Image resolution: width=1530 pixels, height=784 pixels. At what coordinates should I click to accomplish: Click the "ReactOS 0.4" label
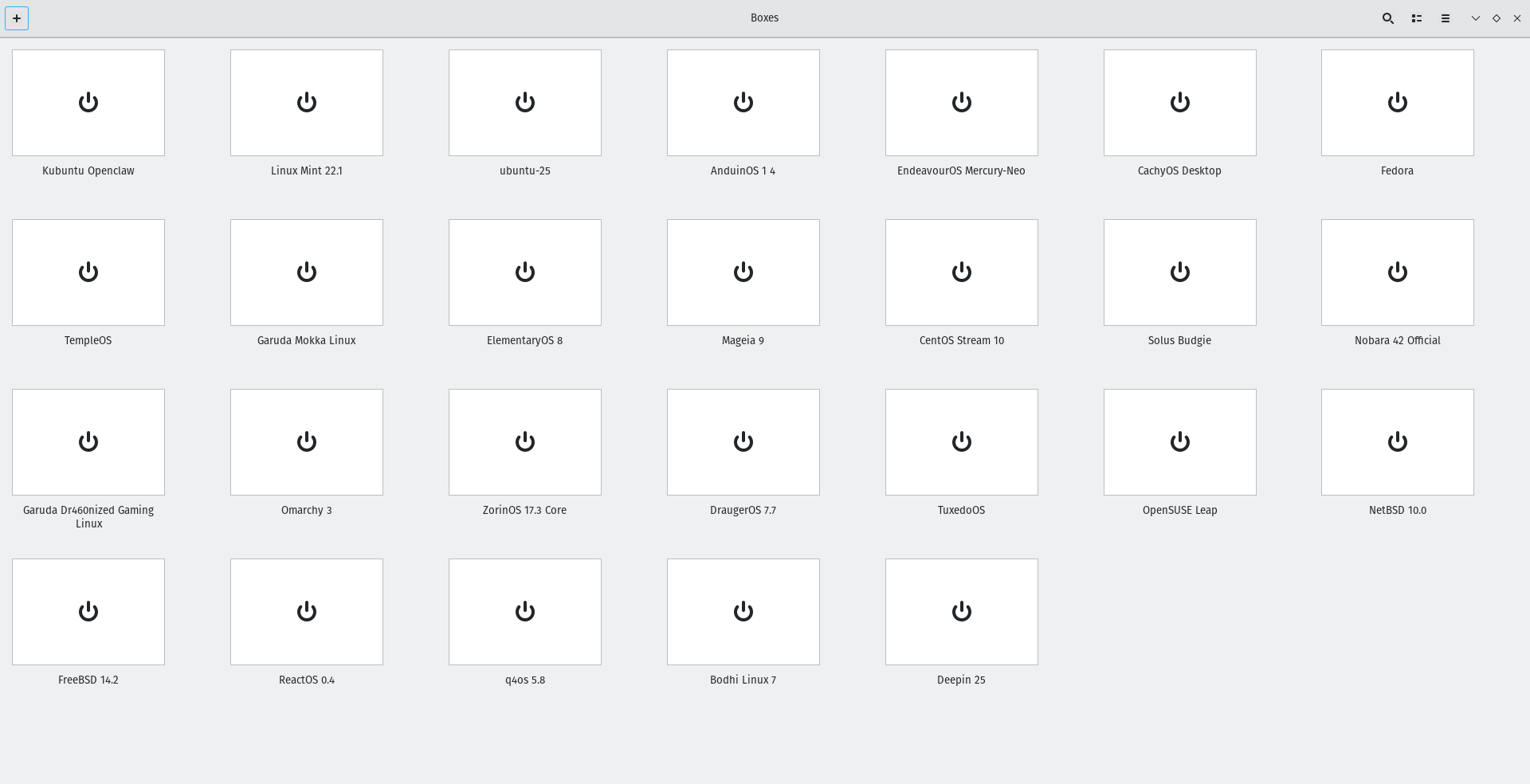(x=307, y=680)
